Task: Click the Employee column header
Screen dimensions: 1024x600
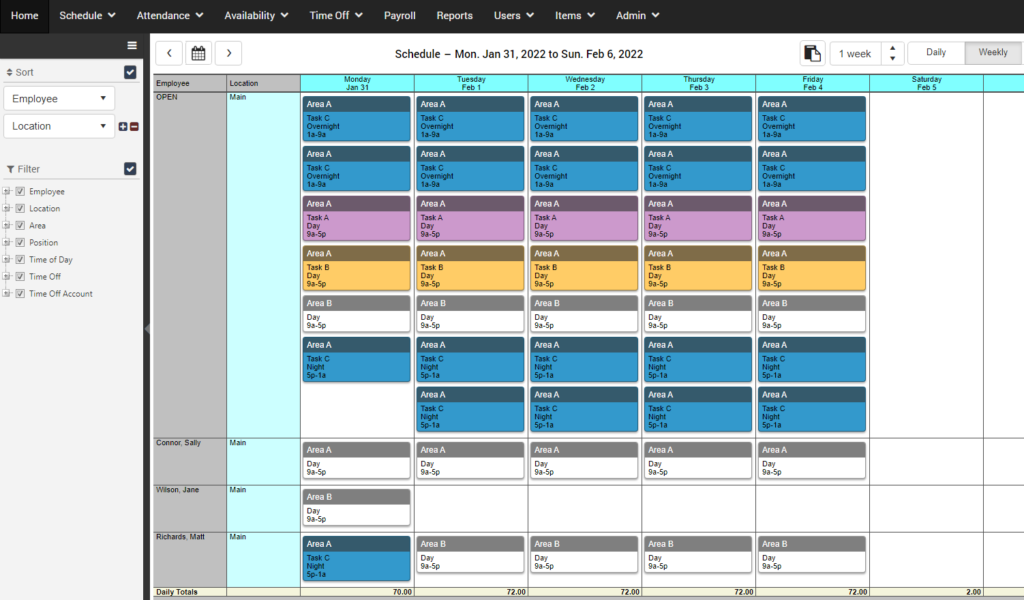Action: pyautogui.click(x=190, y=83)
